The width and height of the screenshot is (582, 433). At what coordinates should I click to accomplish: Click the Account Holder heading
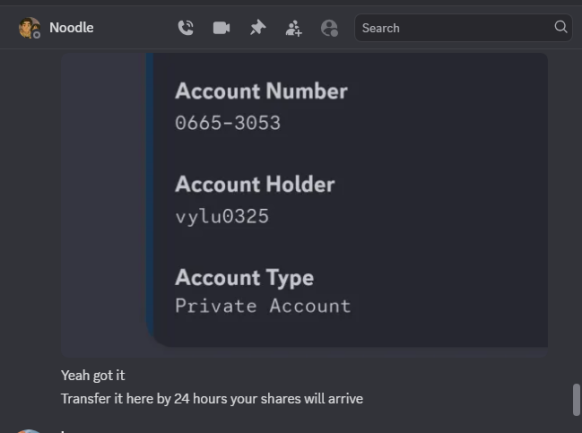point(255,184)
